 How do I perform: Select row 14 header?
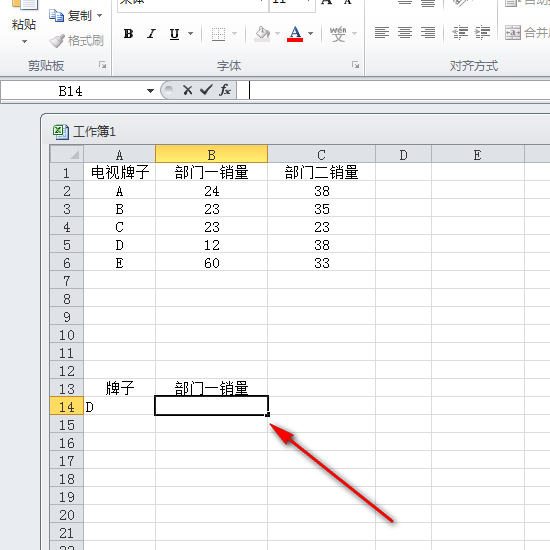click(x=67, y=407)
